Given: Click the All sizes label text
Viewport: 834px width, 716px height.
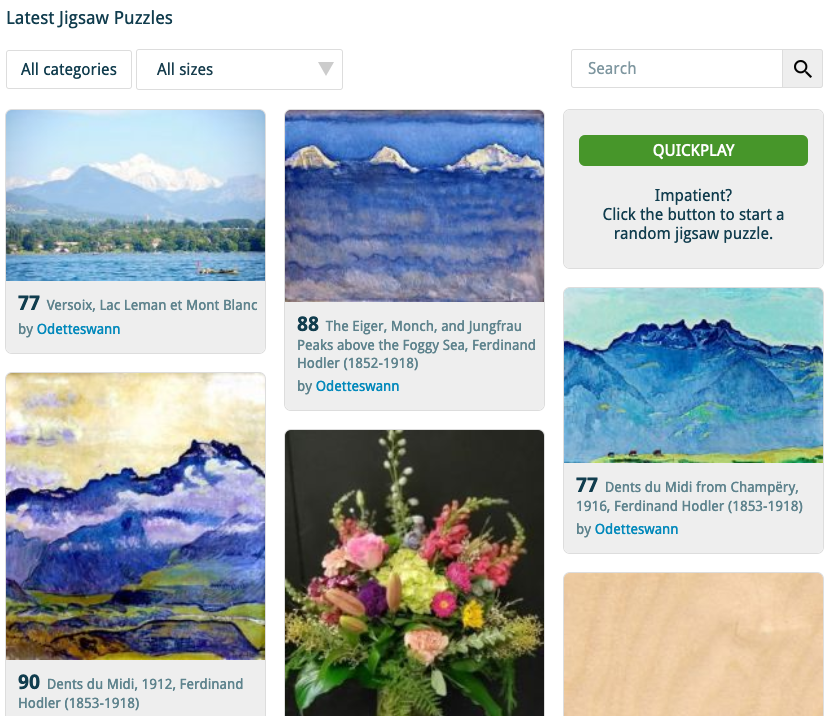Looking at the screenshot, I should [185, 69].
